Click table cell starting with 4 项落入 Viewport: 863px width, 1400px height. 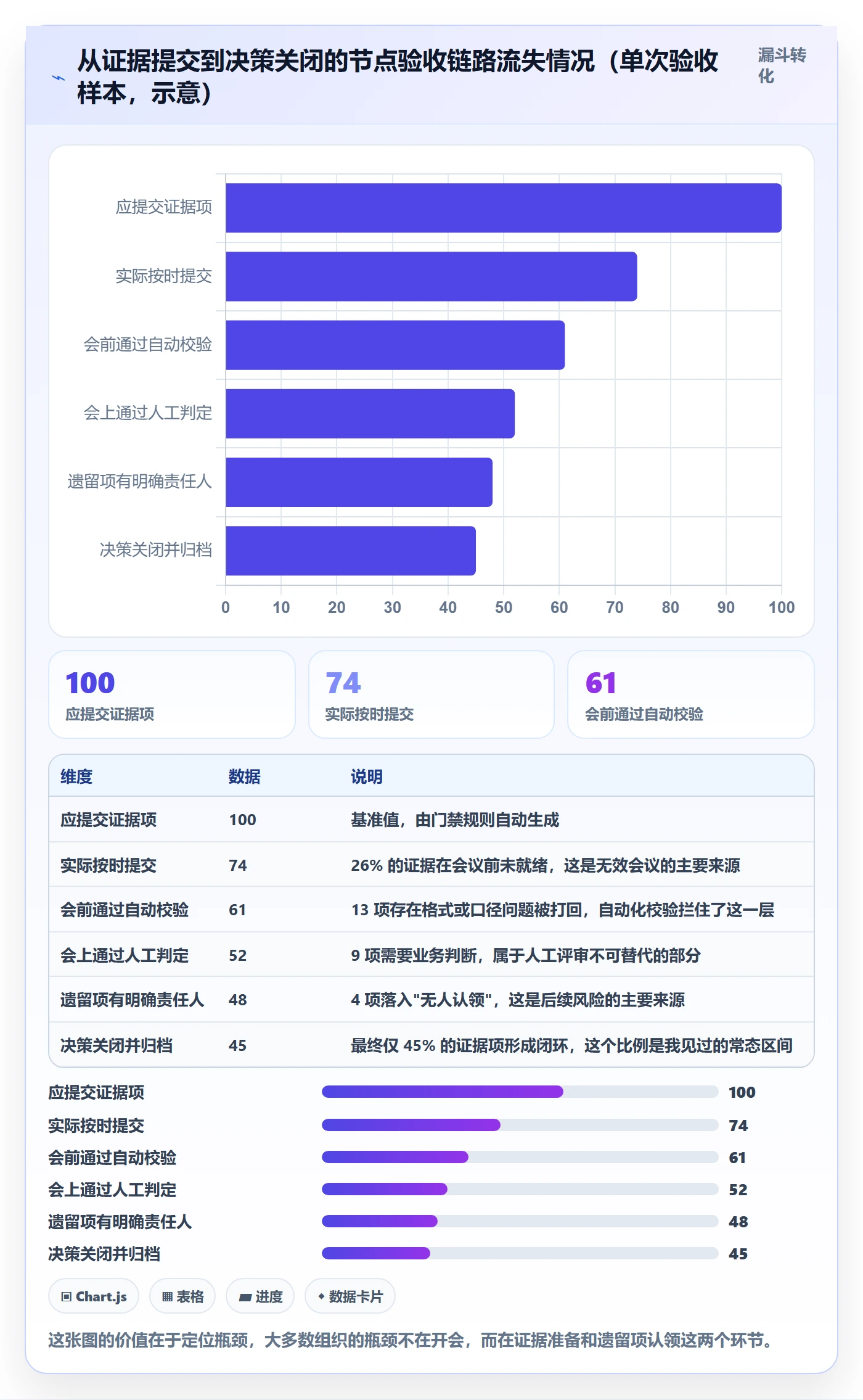(518, 1000)
